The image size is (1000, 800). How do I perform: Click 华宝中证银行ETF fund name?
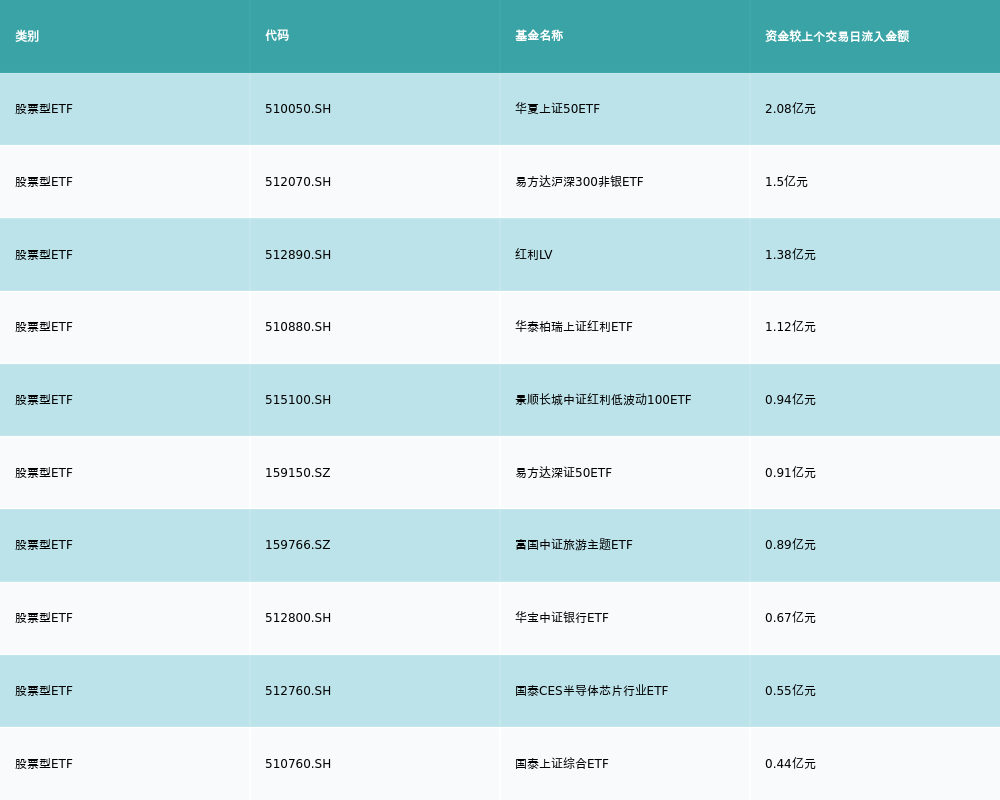coord(562,618)
